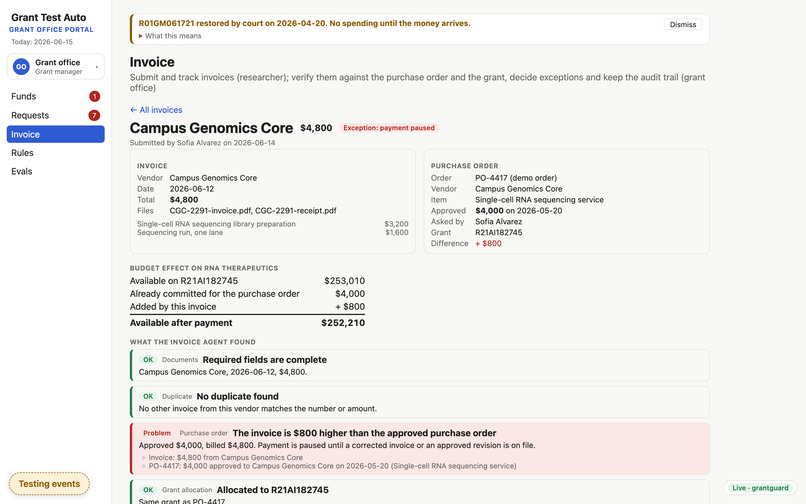Go back via All invoices link
Viewport: 806px width, 504px height.
pyautogui.click(x=156, y=110)
